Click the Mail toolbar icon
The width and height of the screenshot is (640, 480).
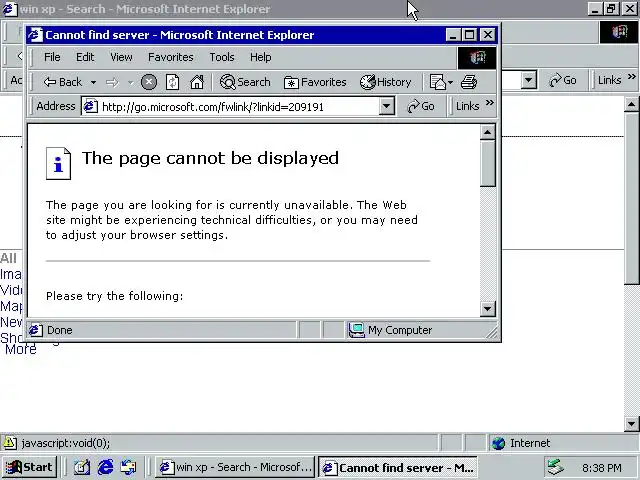point(438,82)
